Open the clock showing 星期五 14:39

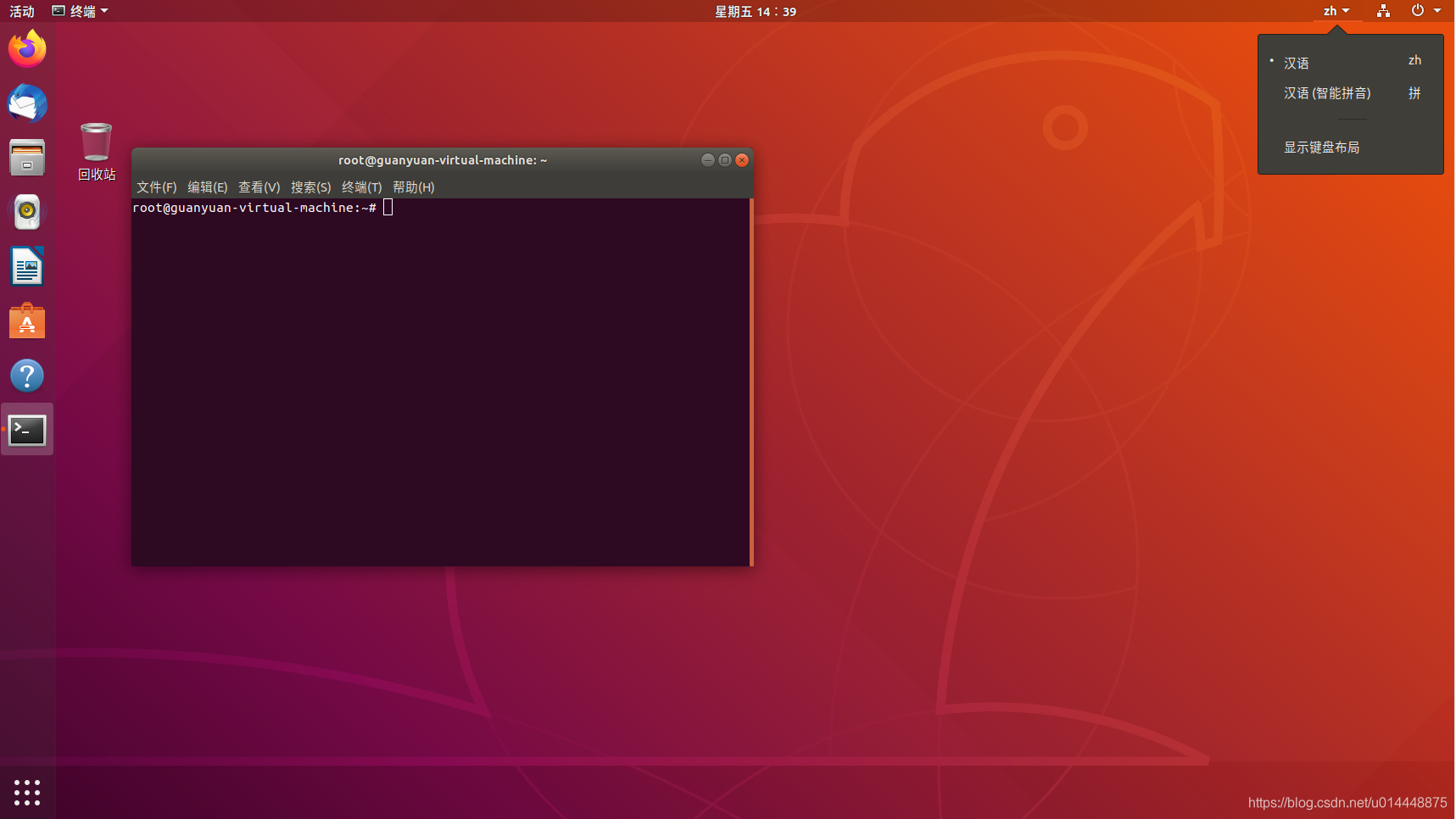pyautogui.click(x=756, y=11)
